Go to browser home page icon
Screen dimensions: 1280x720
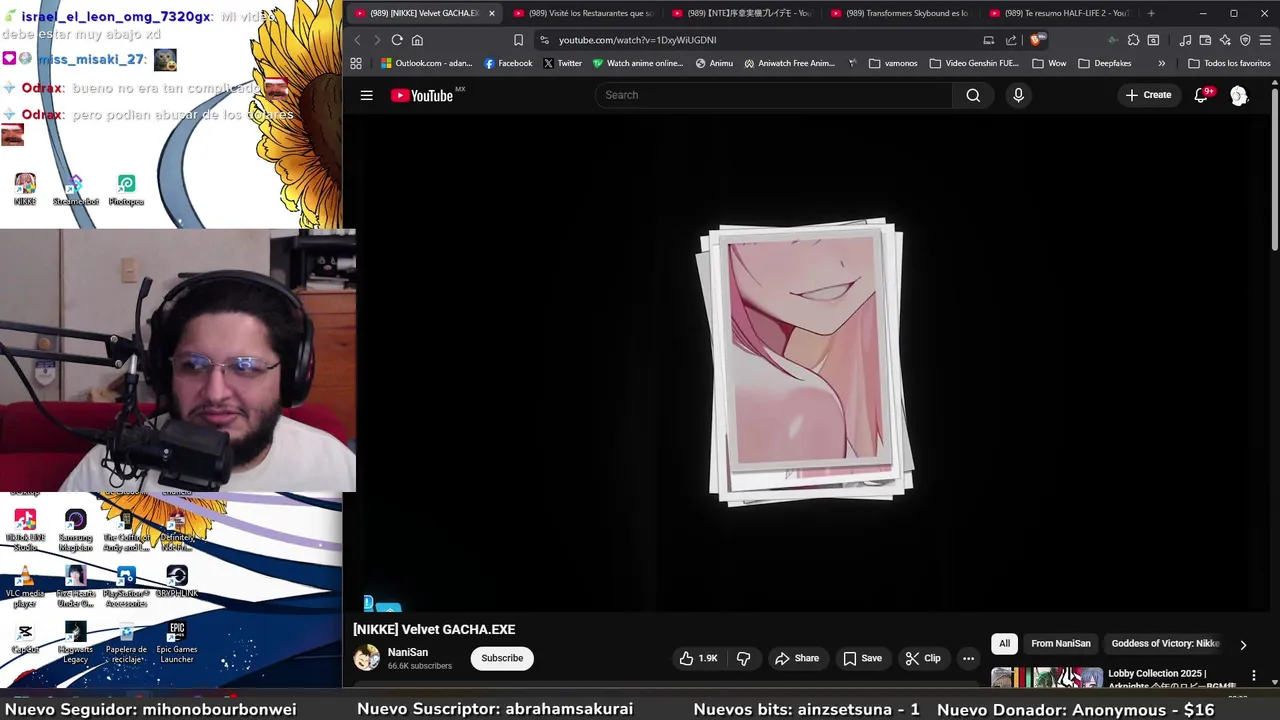tap(417, 40)
